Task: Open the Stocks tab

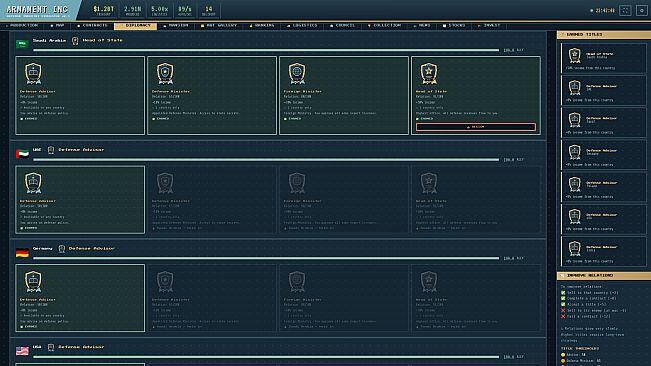Action: pyautogui.click(x=454, y=26)
